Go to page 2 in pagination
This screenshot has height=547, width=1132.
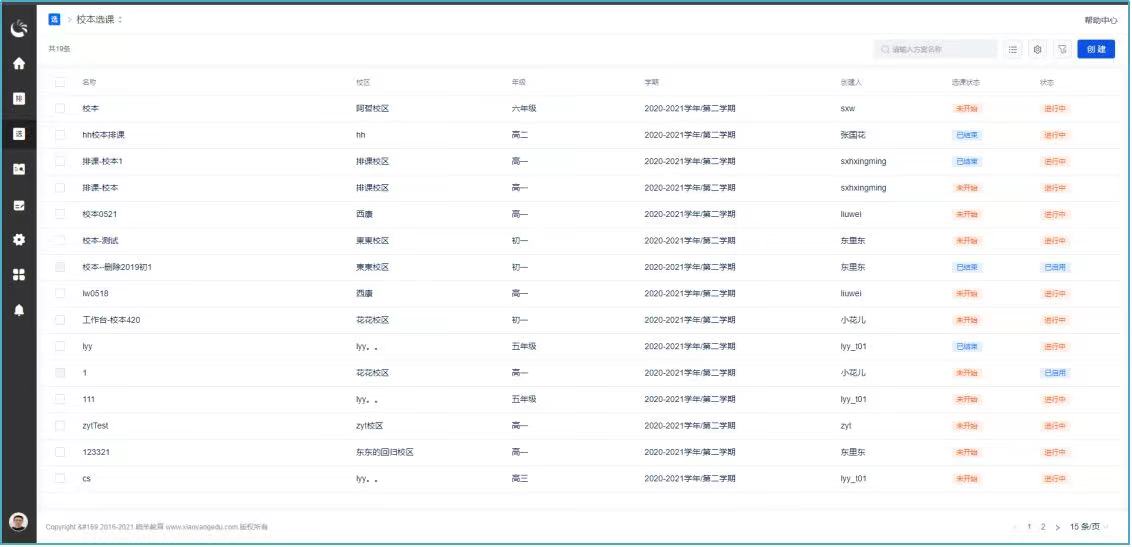point(1043,526)
